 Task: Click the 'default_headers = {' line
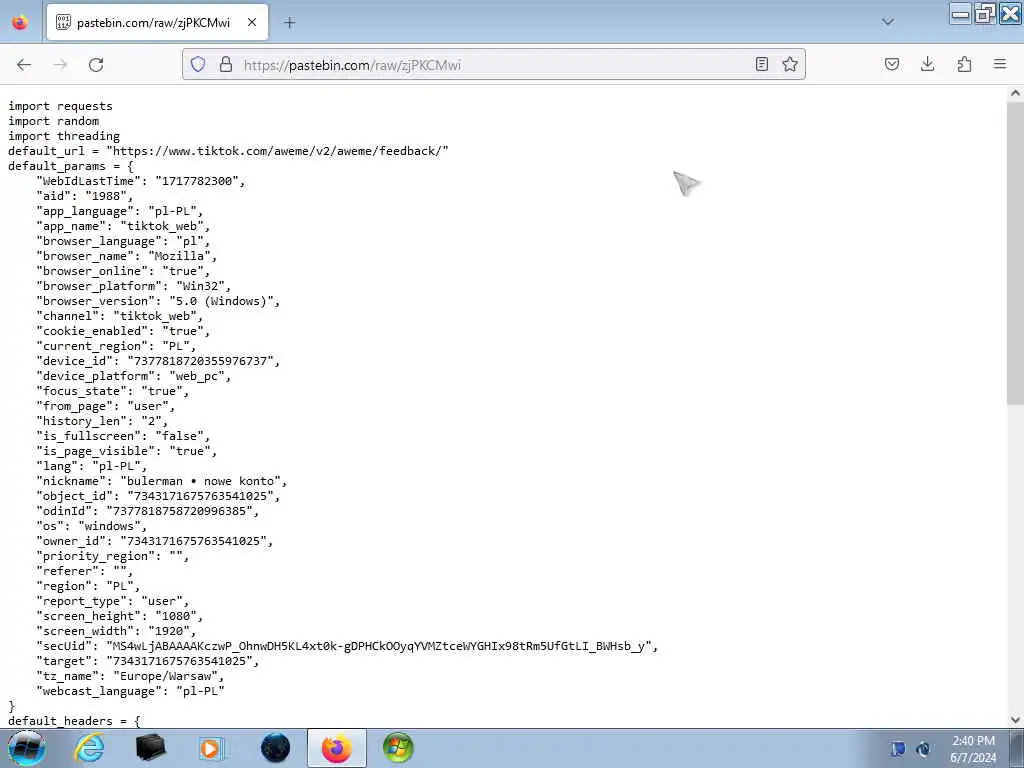click(x=74, y=720)
